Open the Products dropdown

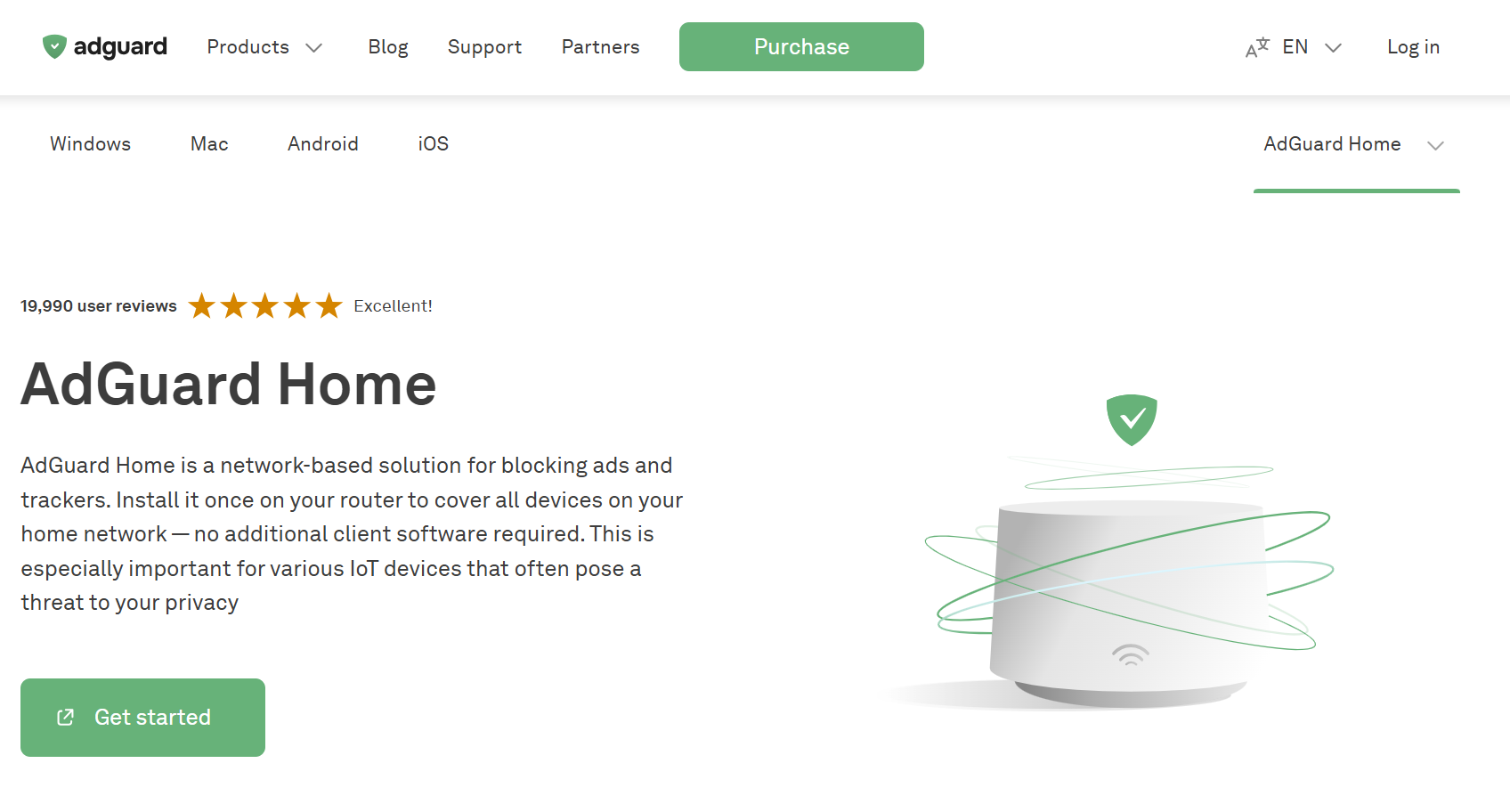264,47
